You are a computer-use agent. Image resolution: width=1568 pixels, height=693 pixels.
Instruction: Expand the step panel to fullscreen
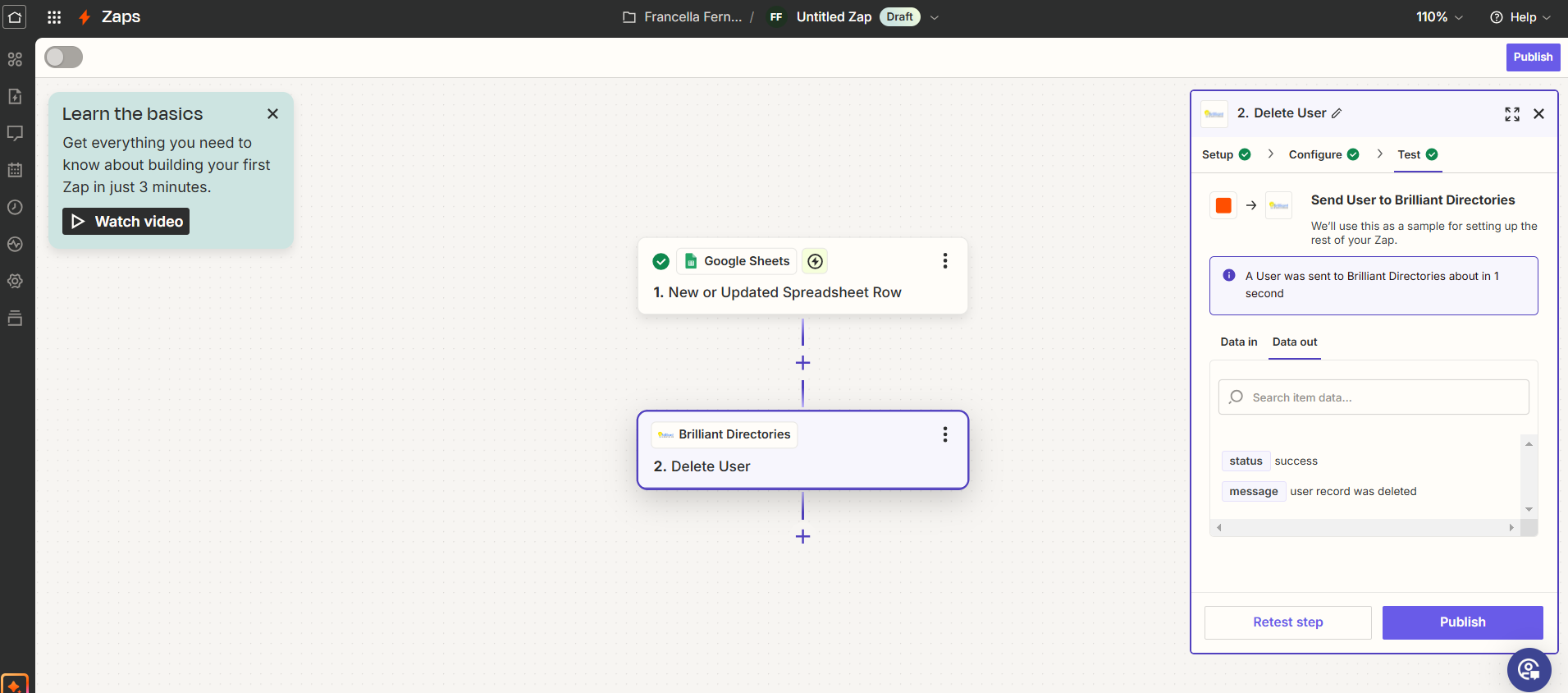1512,114
